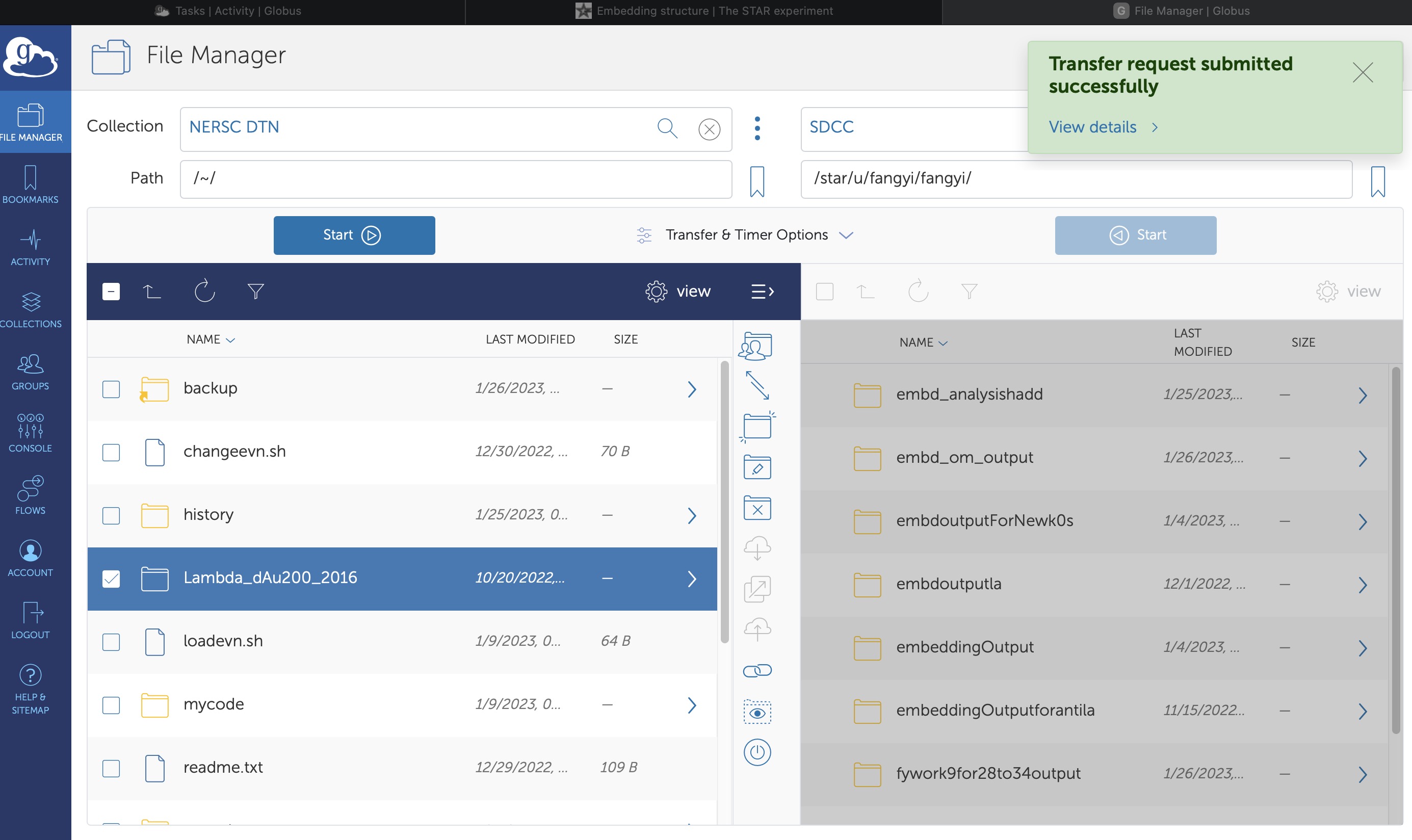Bookmark the right path /star/u/fangyi/fangyi/

(1378, 181)
